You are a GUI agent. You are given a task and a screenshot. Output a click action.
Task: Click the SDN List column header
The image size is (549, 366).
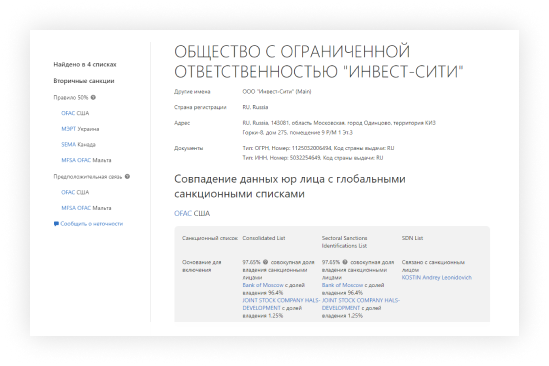(412, 238)
